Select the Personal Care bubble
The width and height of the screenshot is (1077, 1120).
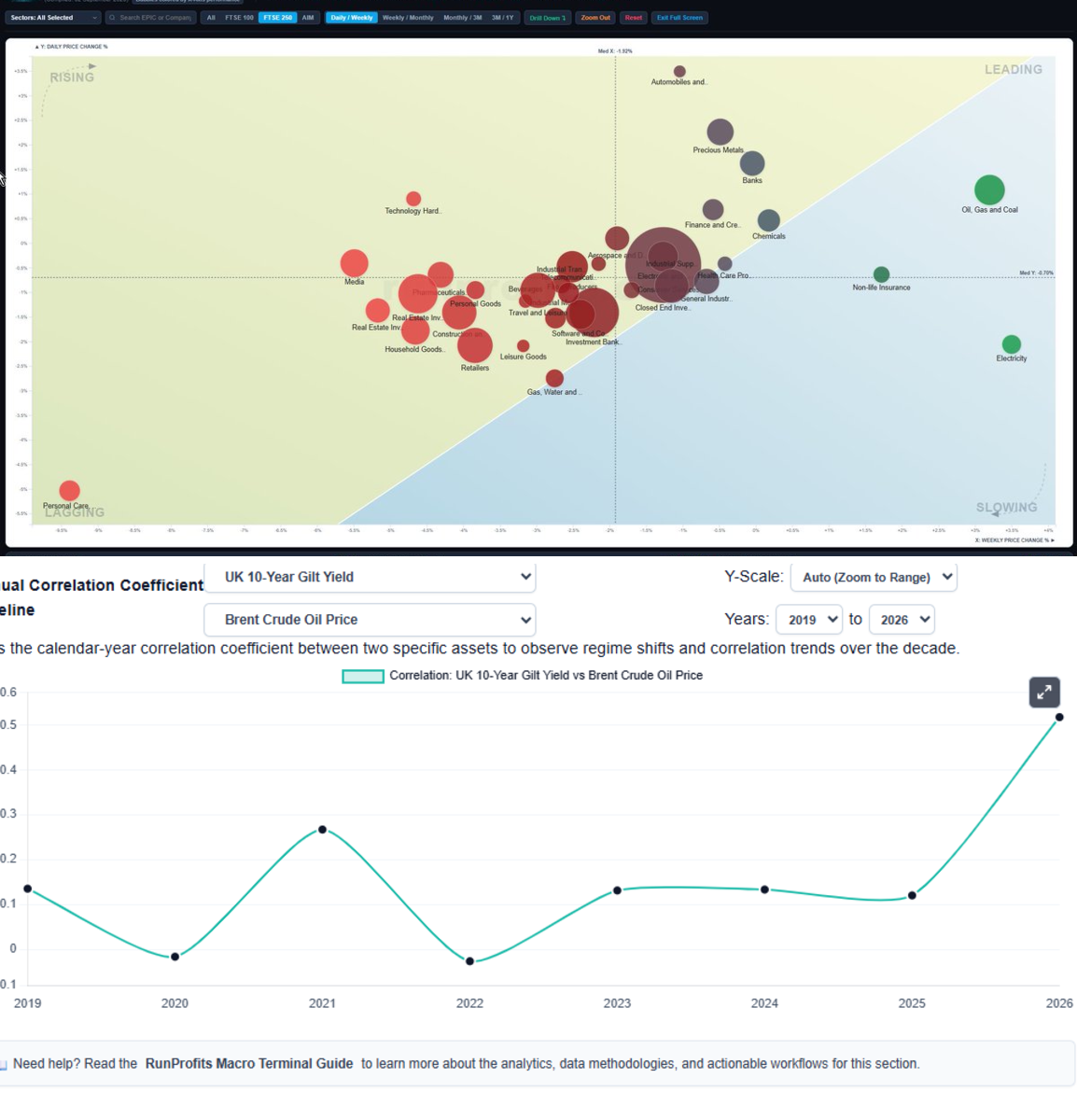click(69, 491)
